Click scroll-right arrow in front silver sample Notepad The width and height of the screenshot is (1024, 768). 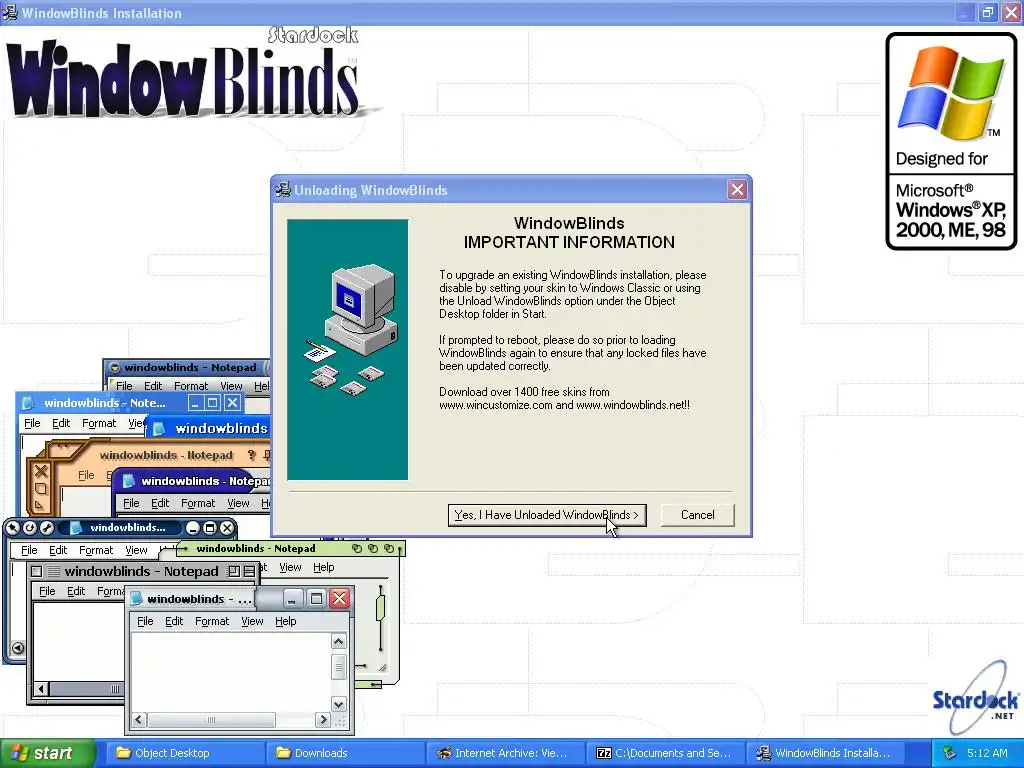pos(323,720)
